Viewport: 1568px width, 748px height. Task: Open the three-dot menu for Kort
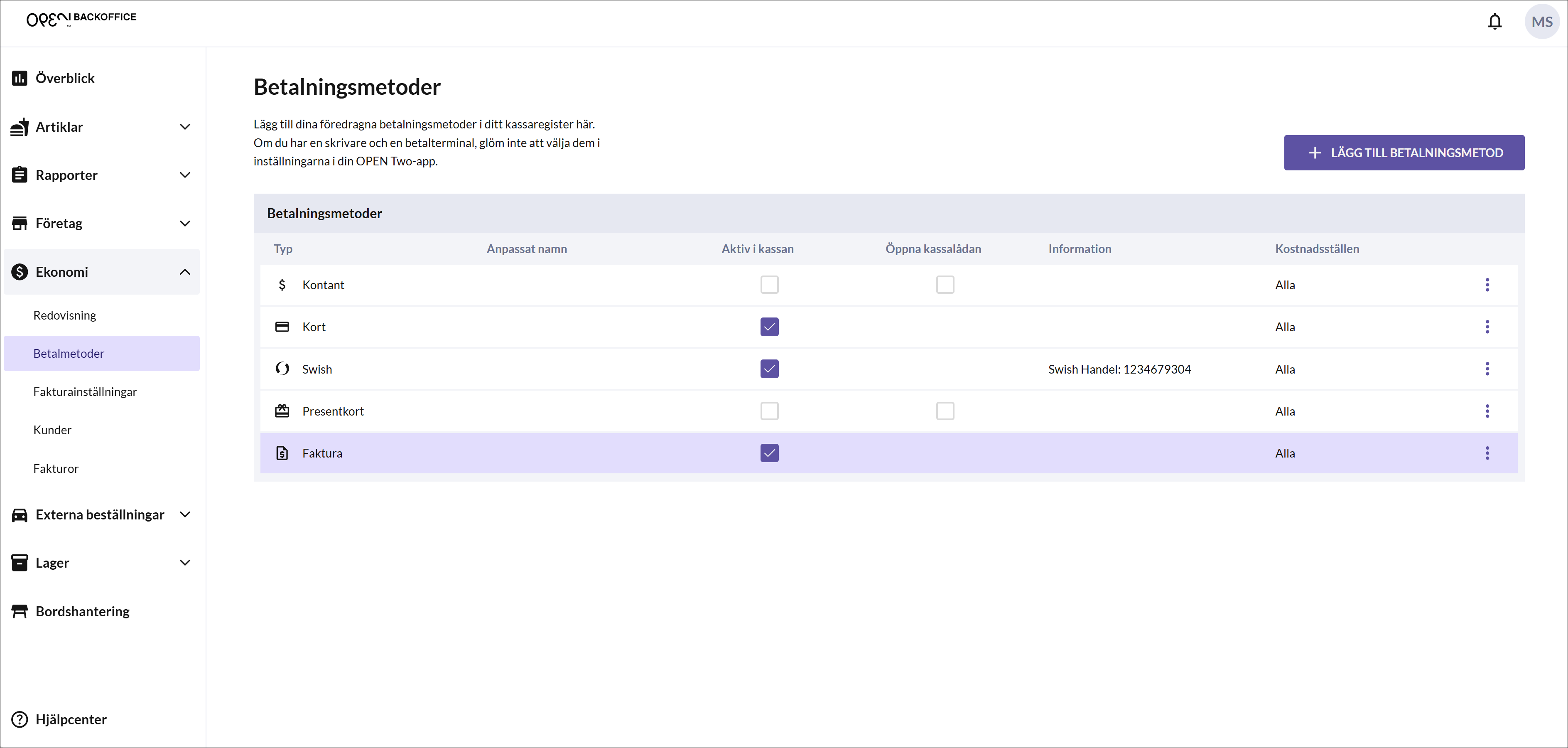pyautogui.click(x=1487, y=327)
